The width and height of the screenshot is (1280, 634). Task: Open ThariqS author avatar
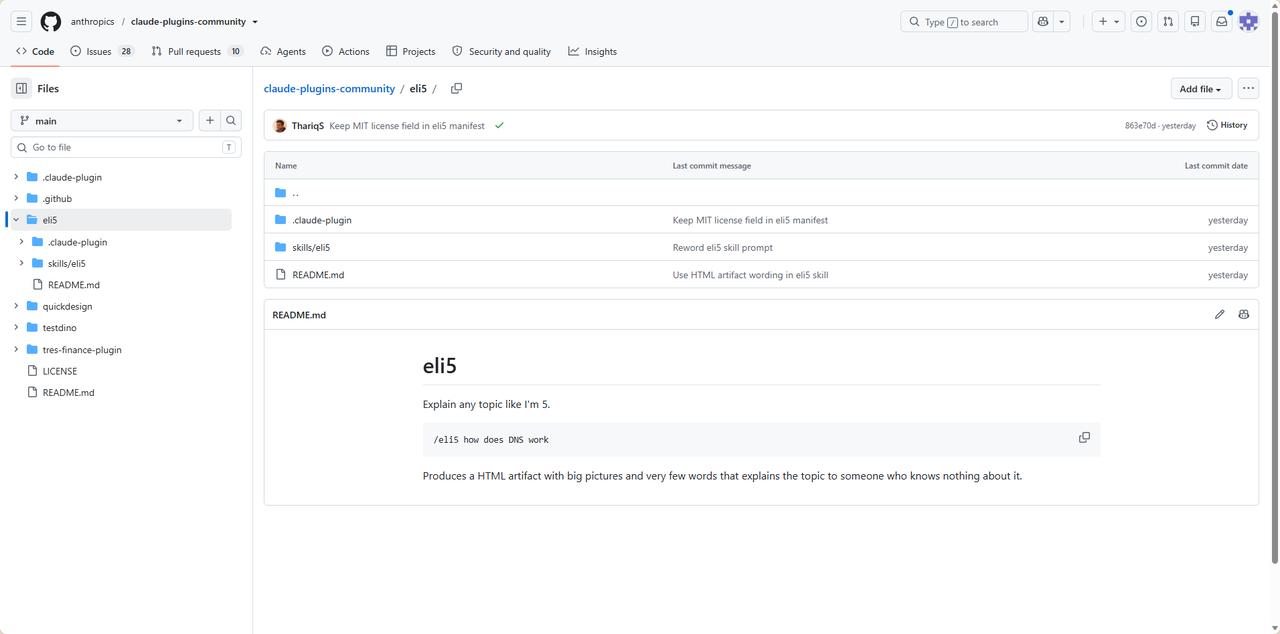point(280,126)
